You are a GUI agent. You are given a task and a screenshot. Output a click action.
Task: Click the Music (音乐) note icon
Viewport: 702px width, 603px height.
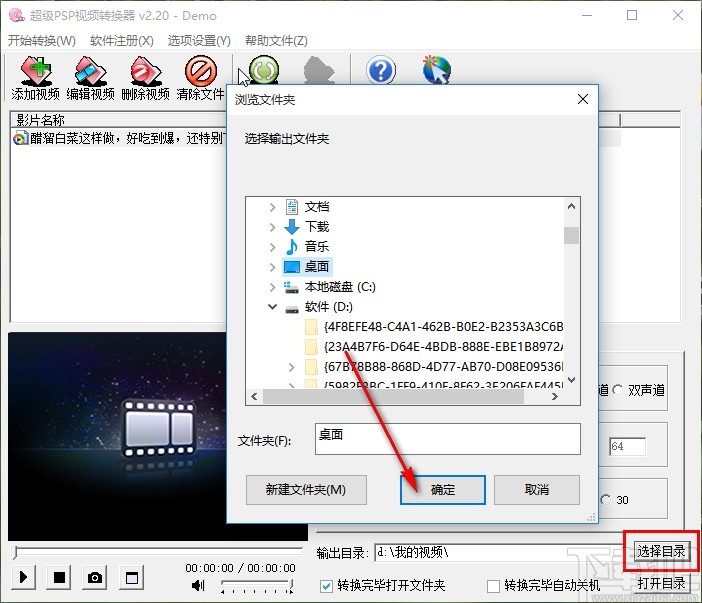click(x=292, y=247)
